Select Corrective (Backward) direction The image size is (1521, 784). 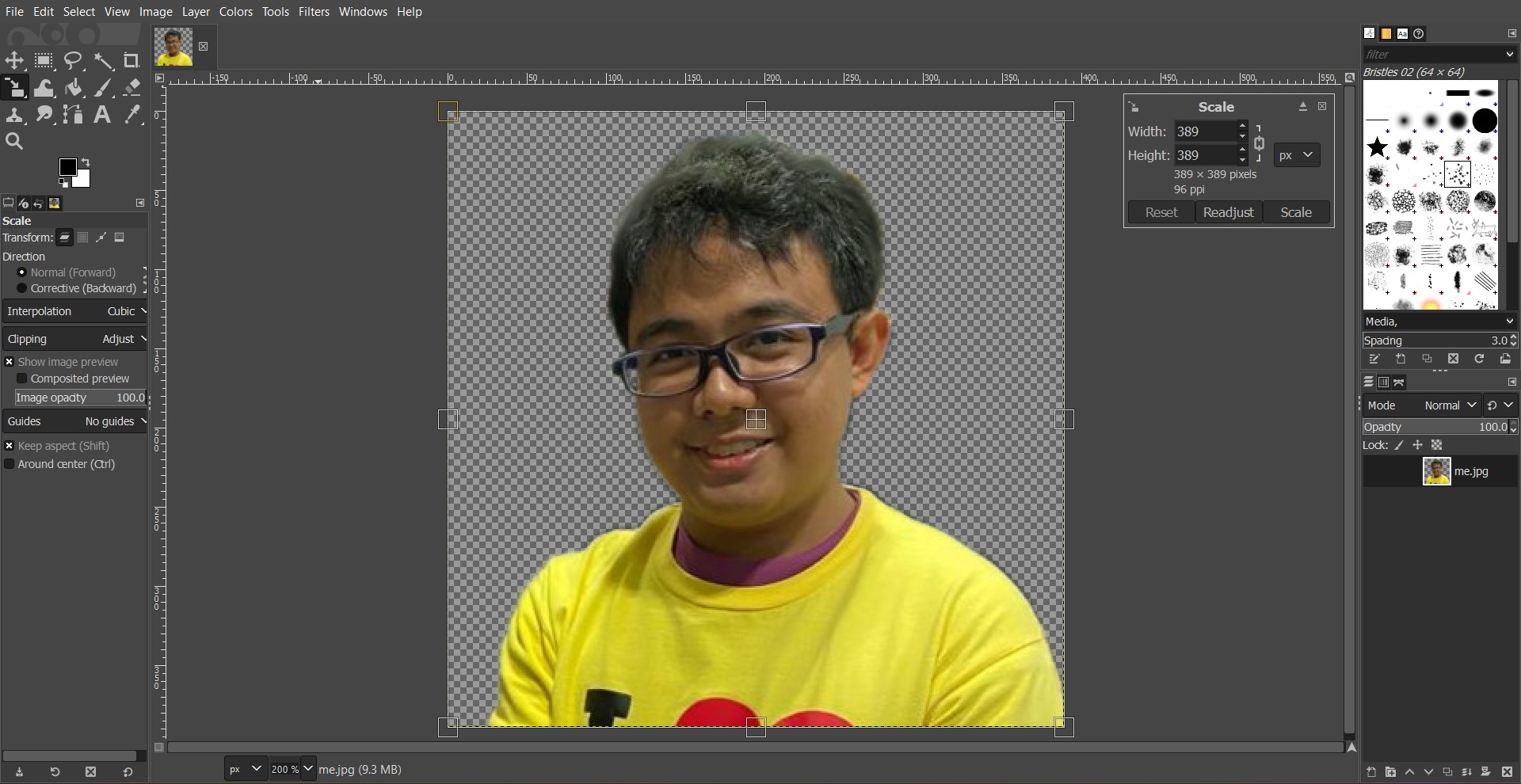pyautogui.click(x=22, y=289)
